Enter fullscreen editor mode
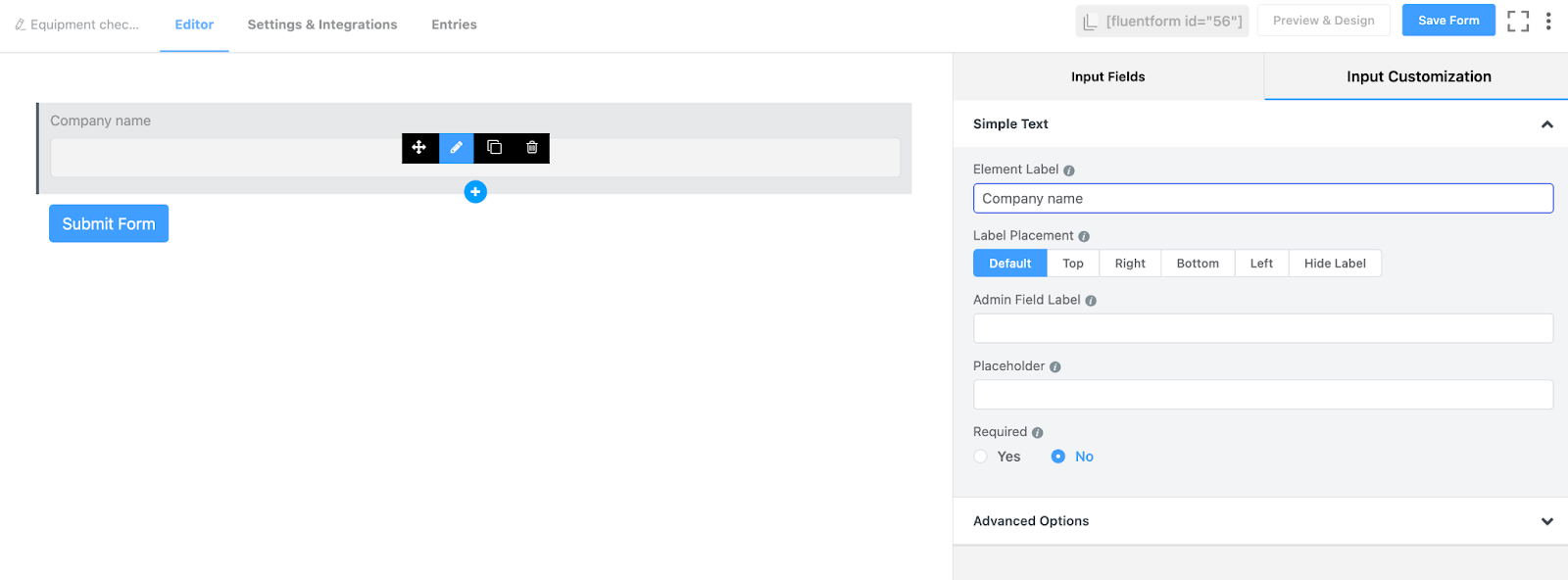 click(1517, 21)
